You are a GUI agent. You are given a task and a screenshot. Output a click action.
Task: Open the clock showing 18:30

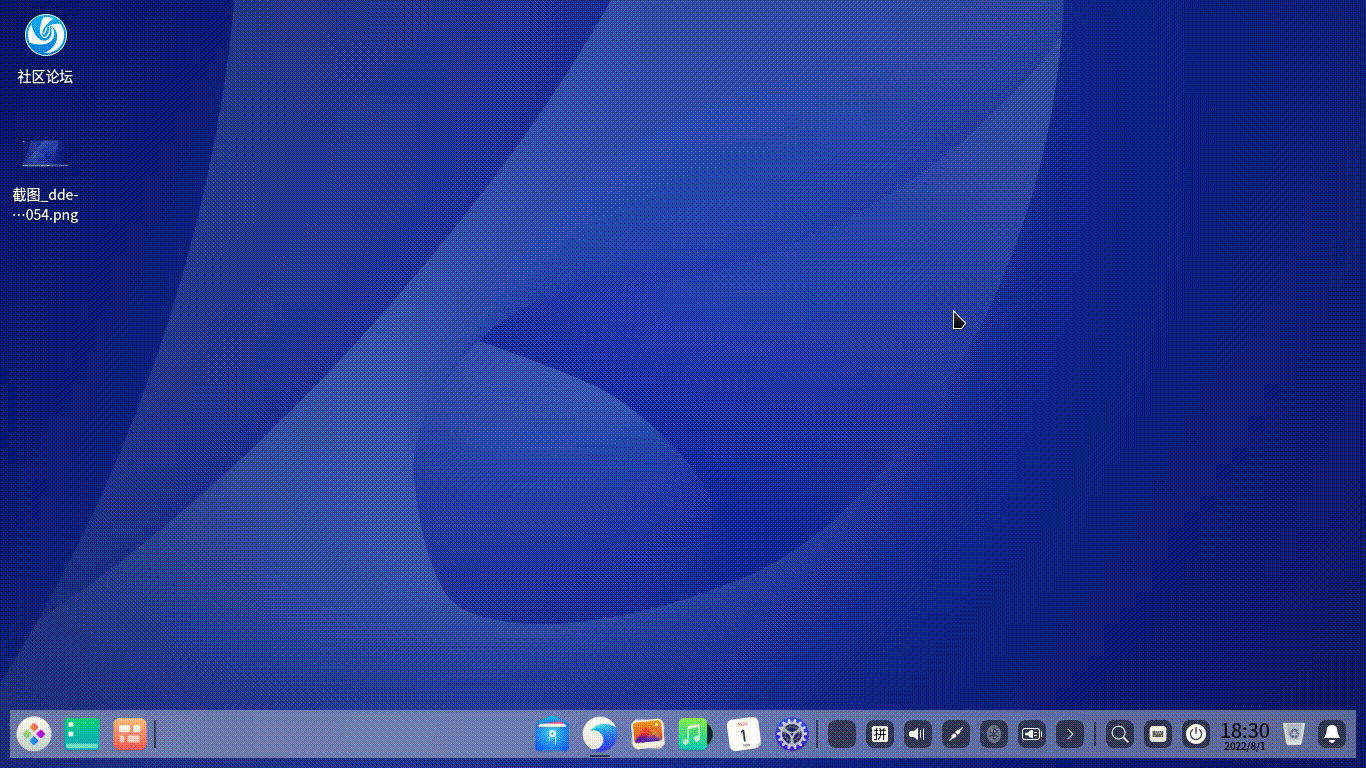pos(1245,736)
